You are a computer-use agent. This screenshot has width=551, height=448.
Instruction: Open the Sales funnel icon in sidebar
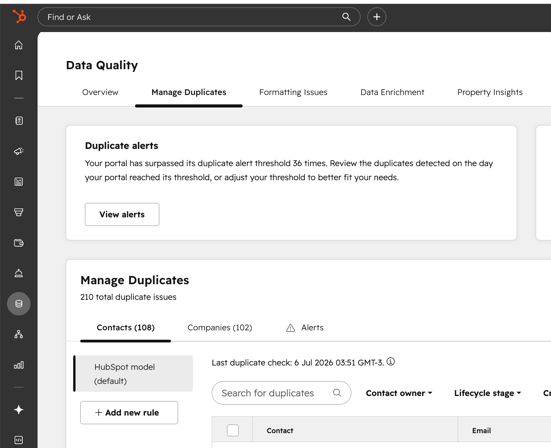click(x=19, y=212)
